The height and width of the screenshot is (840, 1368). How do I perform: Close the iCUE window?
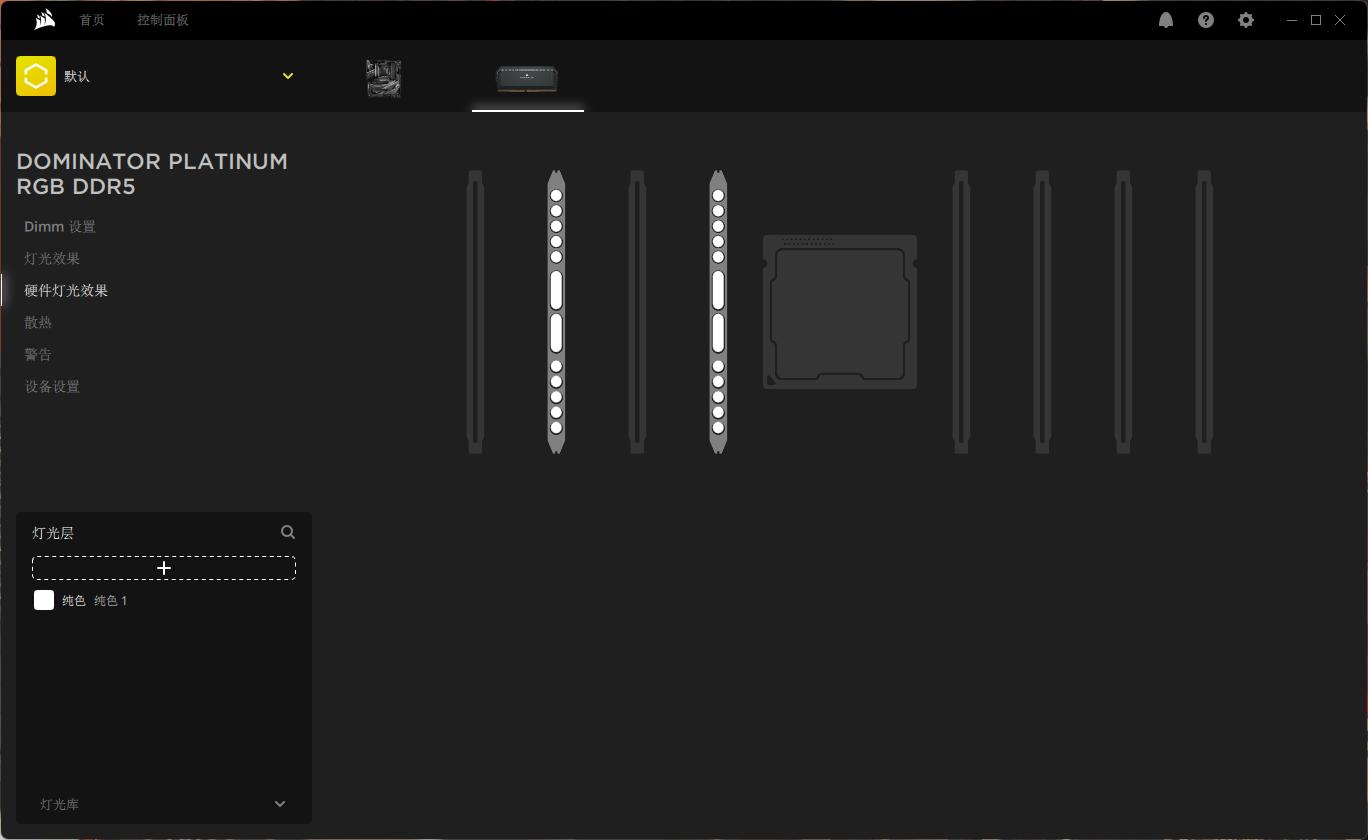pos(1340,20)
